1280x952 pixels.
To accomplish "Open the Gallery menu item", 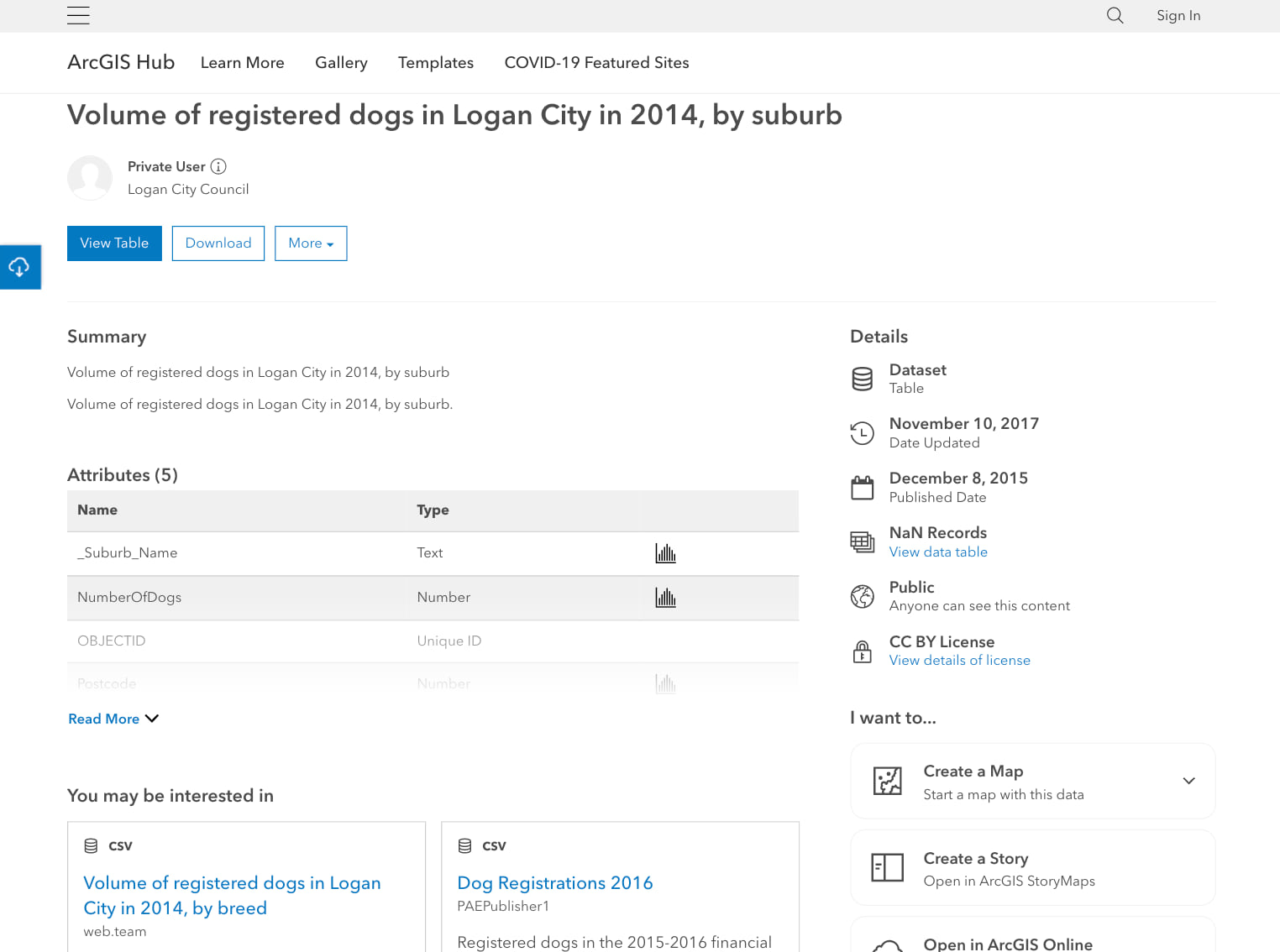I will pos(341,63).
